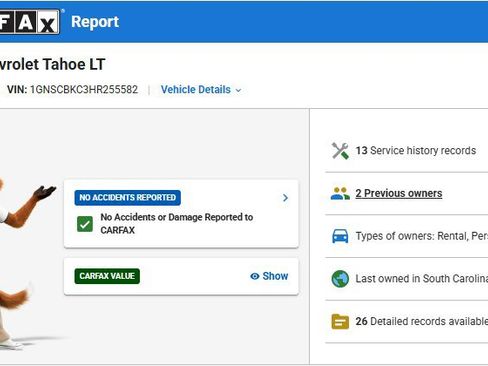Screen dimensions: 488x366
Task: Click Types of owners: Rental text
Action: click(x=422, y=236)
